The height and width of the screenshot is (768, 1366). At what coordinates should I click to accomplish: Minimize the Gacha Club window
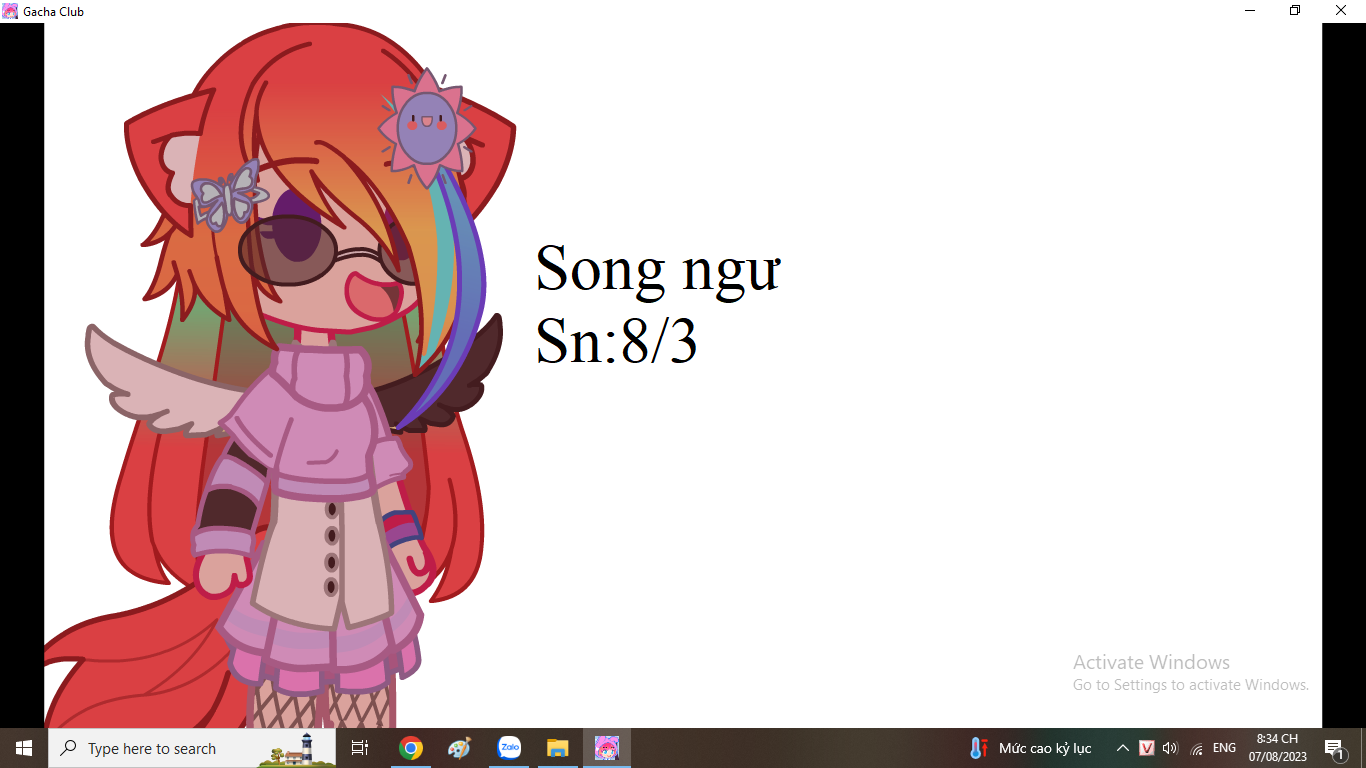pyautogui.click(x=1250, y=11)
